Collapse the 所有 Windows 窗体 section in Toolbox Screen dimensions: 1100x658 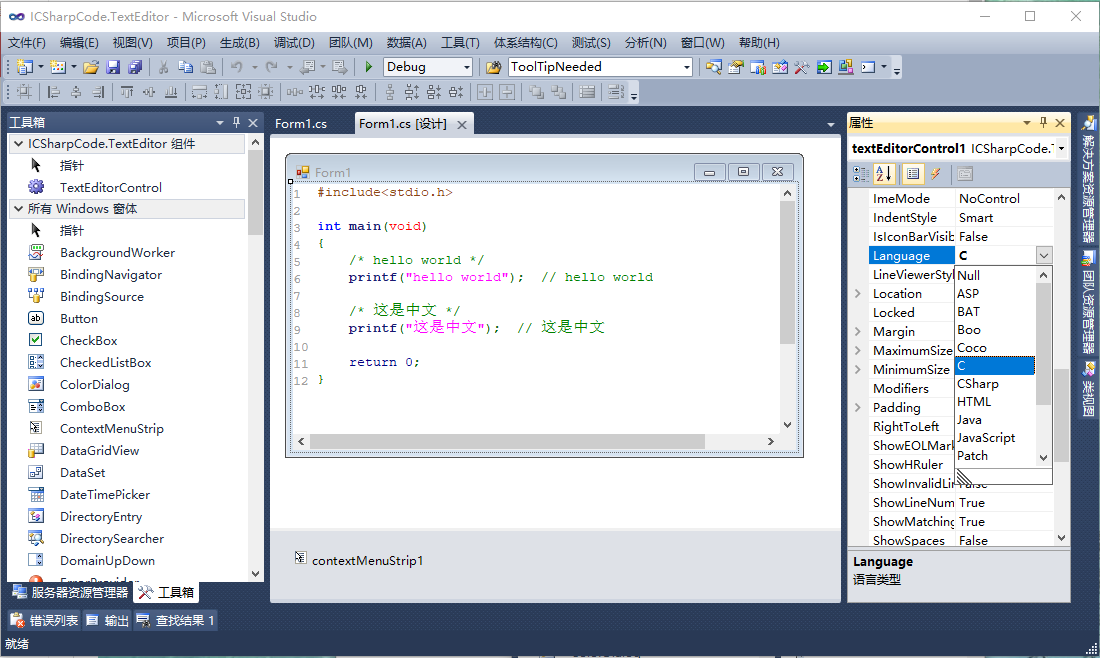[x=17, y=208]
